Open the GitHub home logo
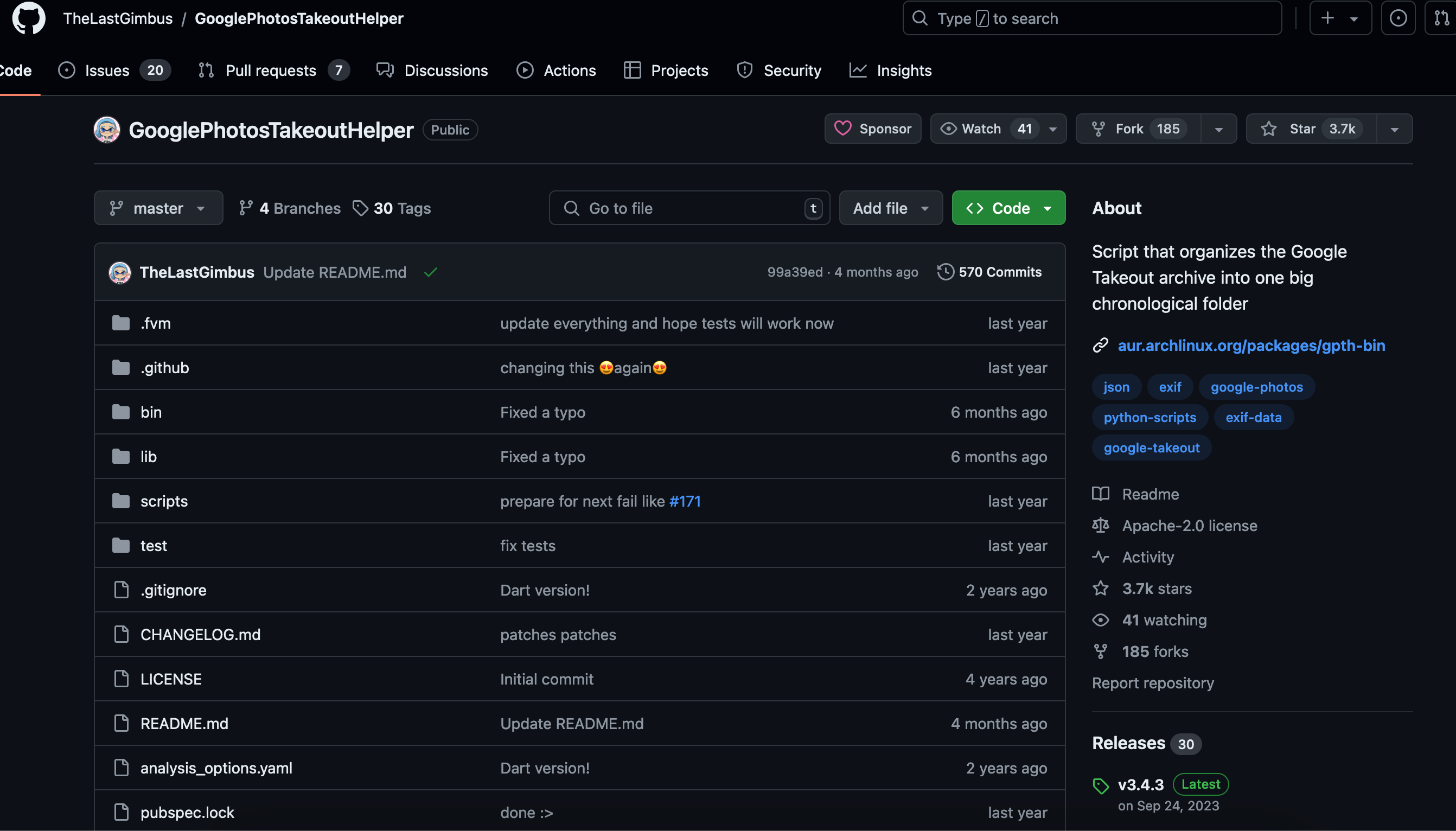1456x831 pixels. (x=29, y=18)
